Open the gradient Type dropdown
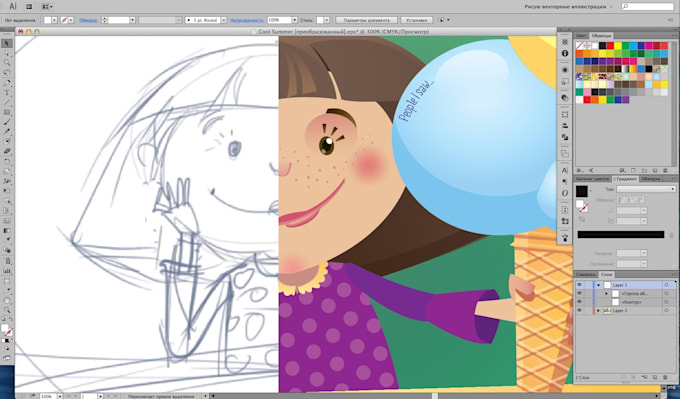The width and height of the screenshot is (680, 399). pyautogui.click(x=646, y=189)
